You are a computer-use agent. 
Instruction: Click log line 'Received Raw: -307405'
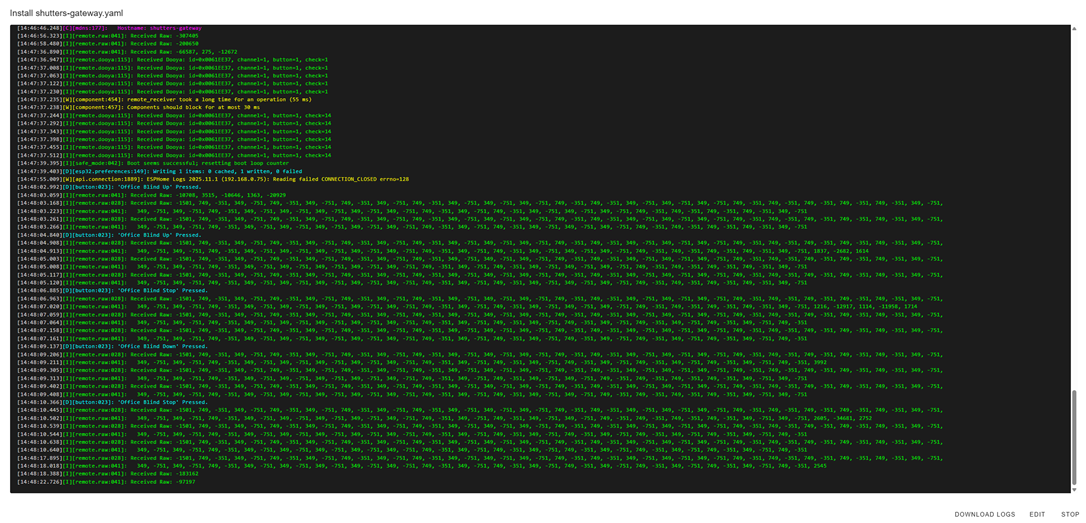point(107,35)
